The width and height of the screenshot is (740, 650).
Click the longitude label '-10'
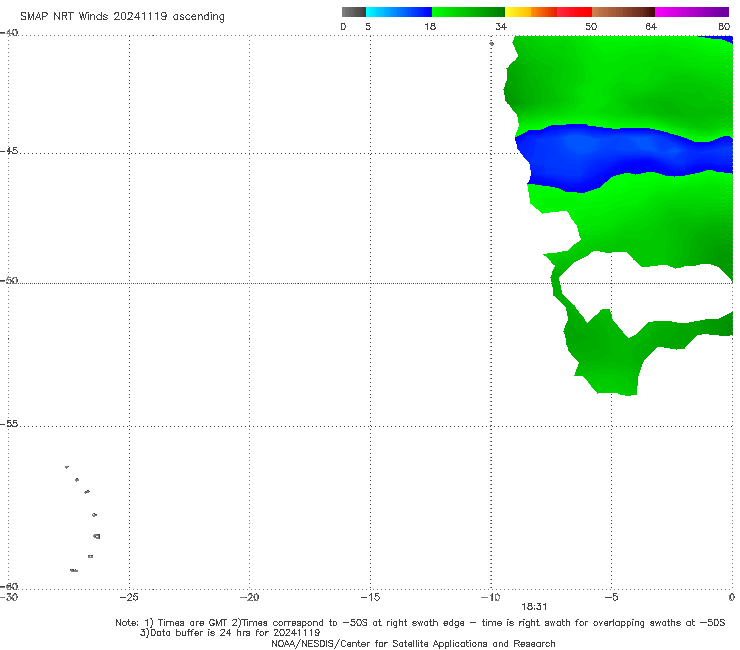[490, 597]
